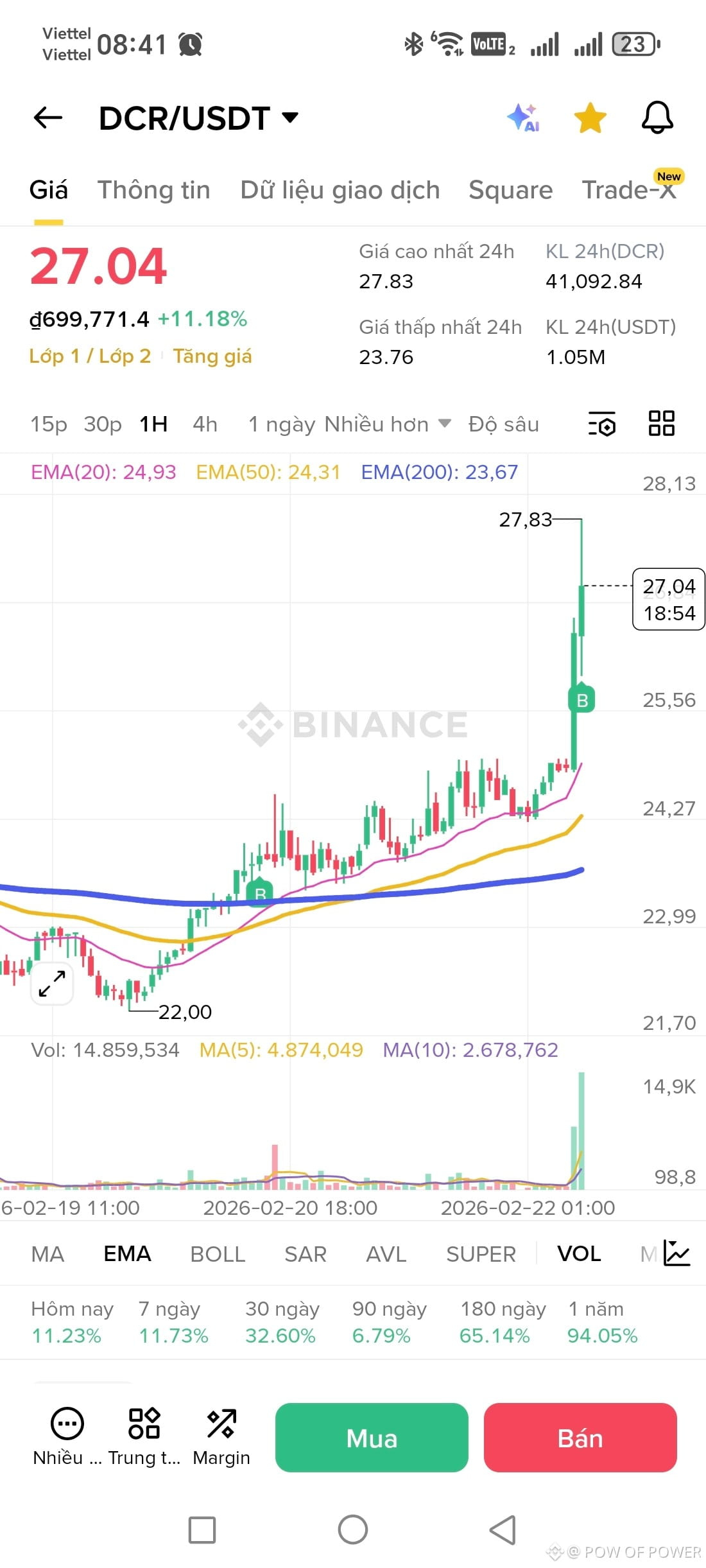Screen dimensions: 706x1568
Task: Switch to the Thông tin tab
Action: point(154,190)
